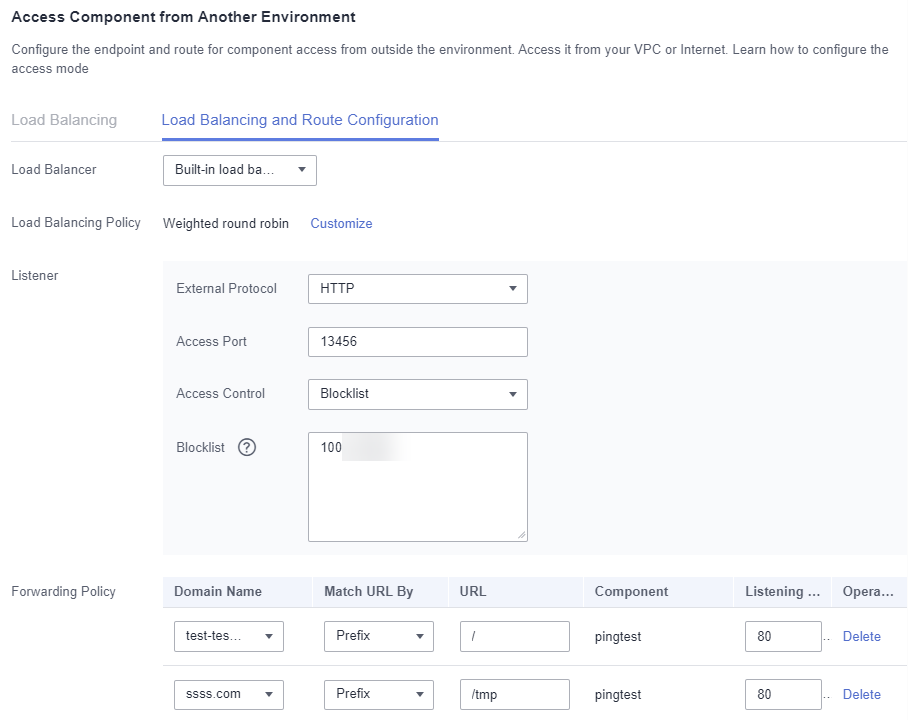Click the Customize load balancing policy link
The image size is (908, 720).
tap(341, 224)
